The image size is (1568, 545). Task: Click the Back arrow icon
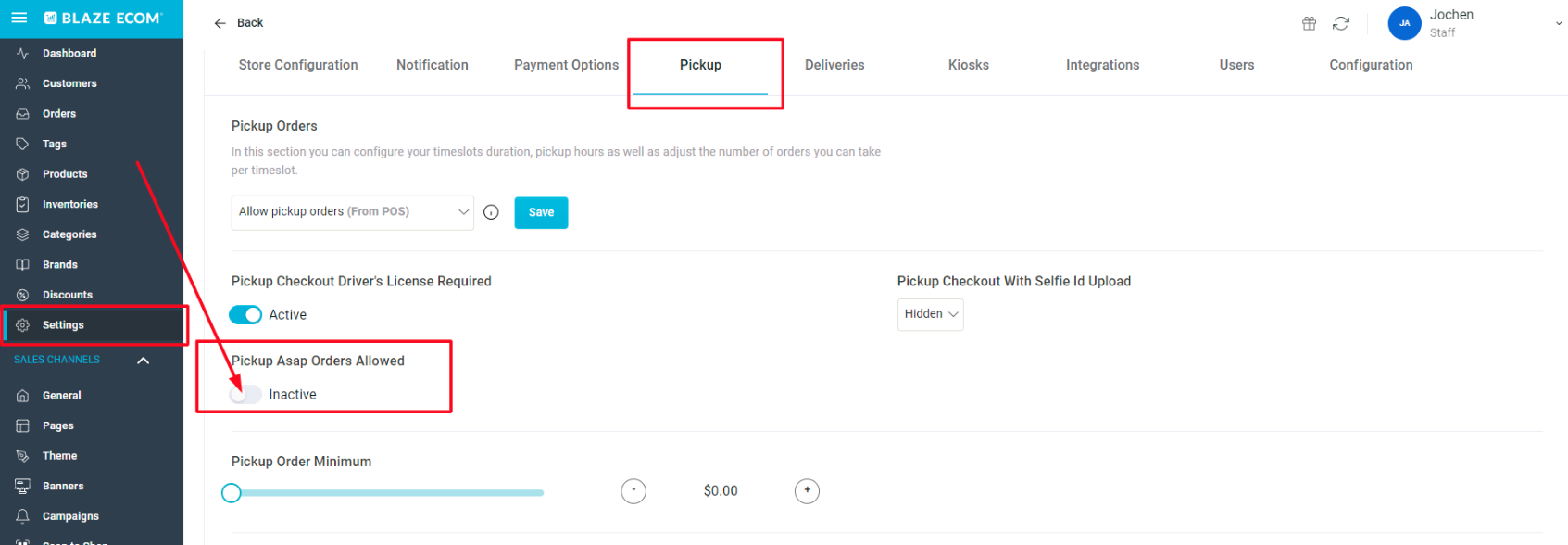pyautogui.click(x=220, y=23)
